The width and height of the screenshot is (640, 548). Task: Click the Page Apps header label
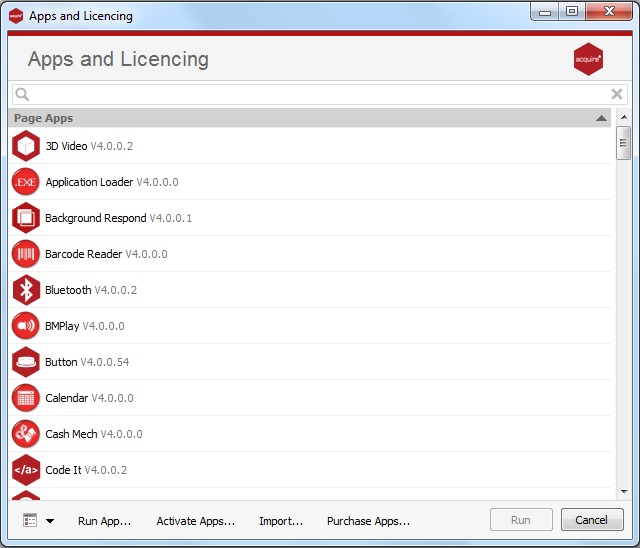coord(44,118)
